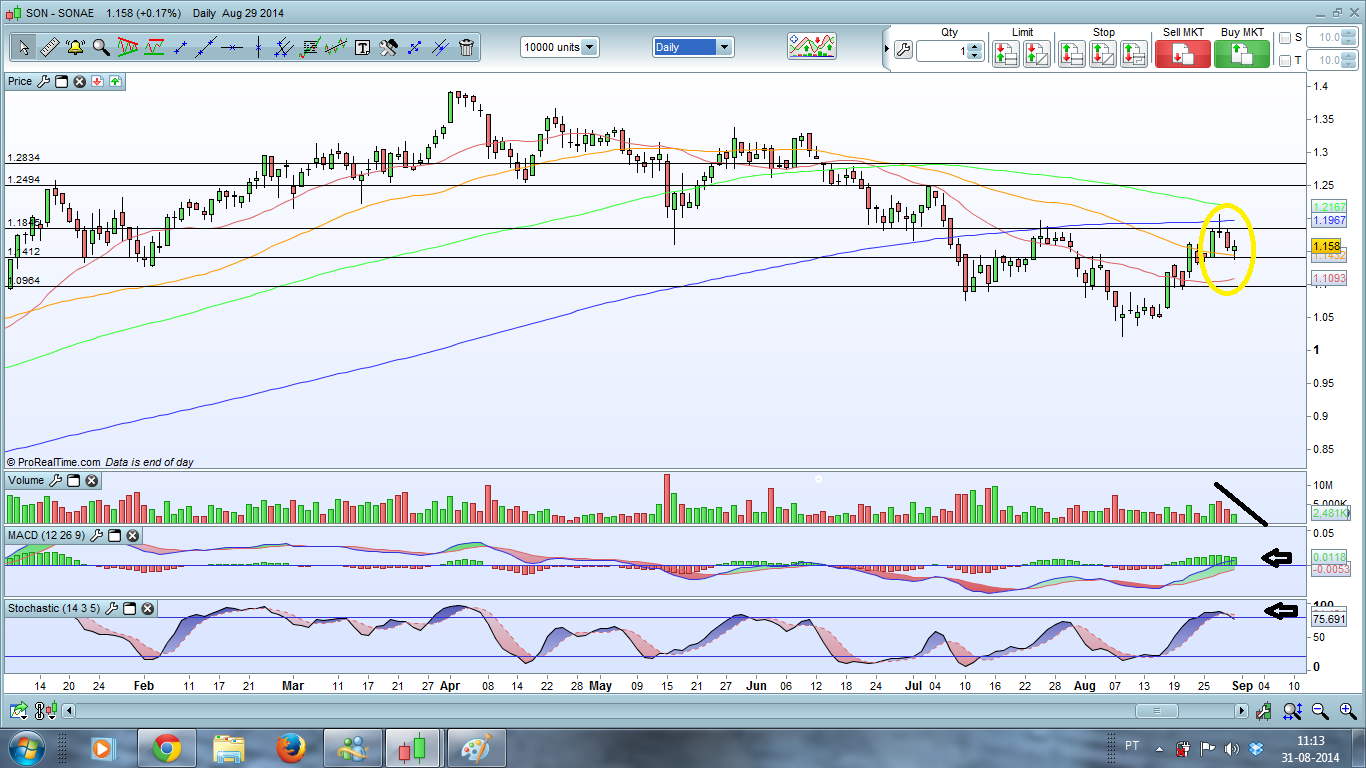Image resolution: width=1366 pixels, height=768 pixels.
Task: Enable the S checkbox
Action: [1285, 38]
